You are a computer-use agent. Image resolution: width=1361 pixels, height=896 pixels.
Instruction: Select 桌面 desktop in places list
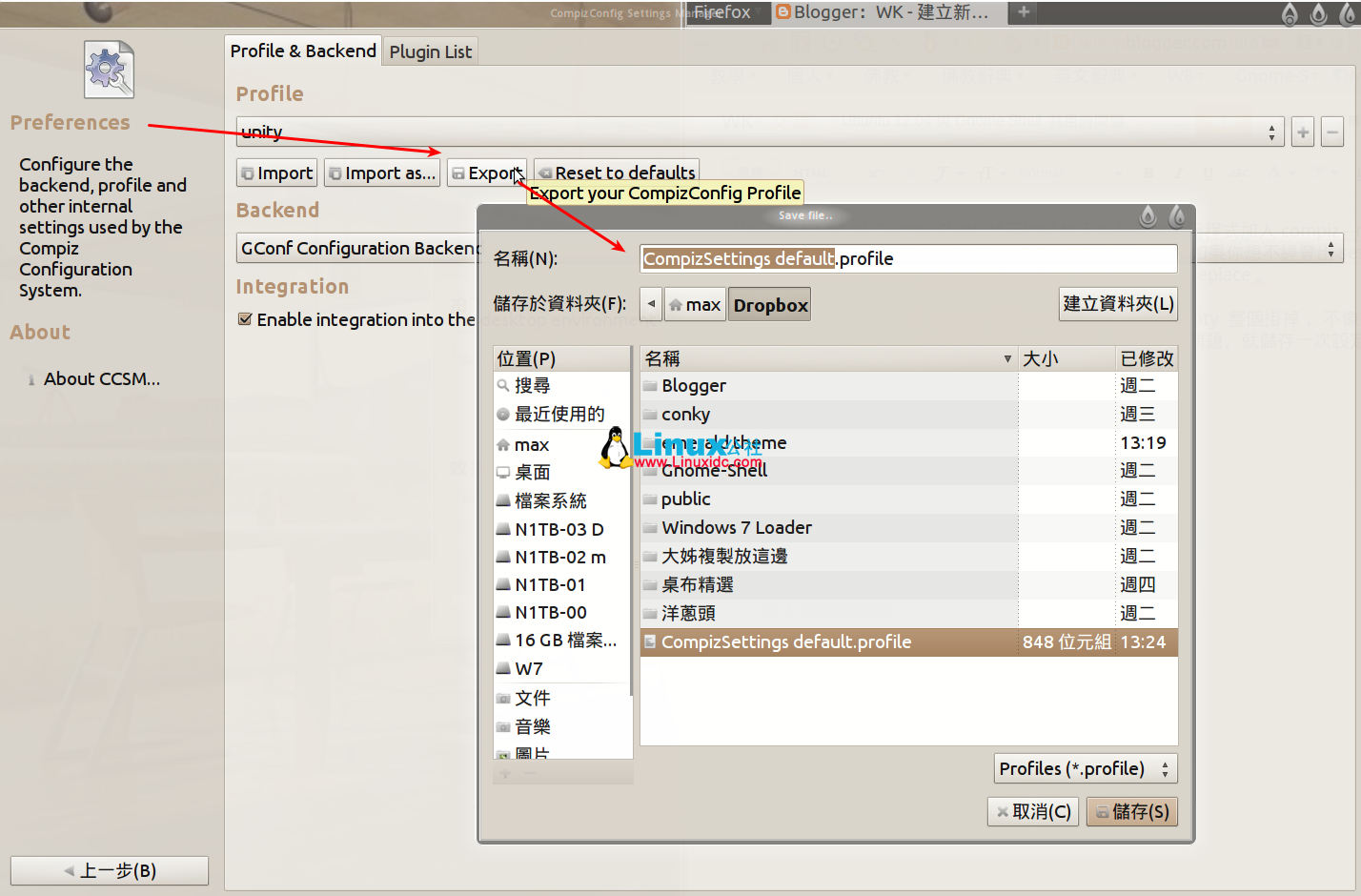point(562,472)
